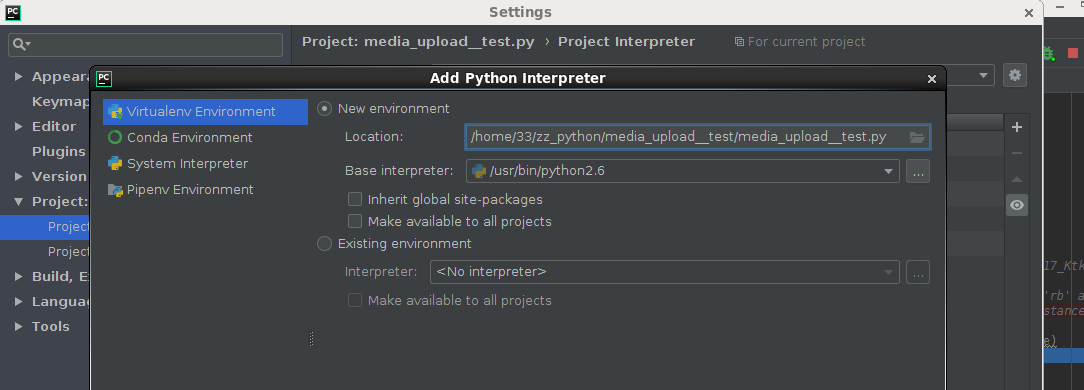Check Make available to all projects

click(x=355, y=221)
